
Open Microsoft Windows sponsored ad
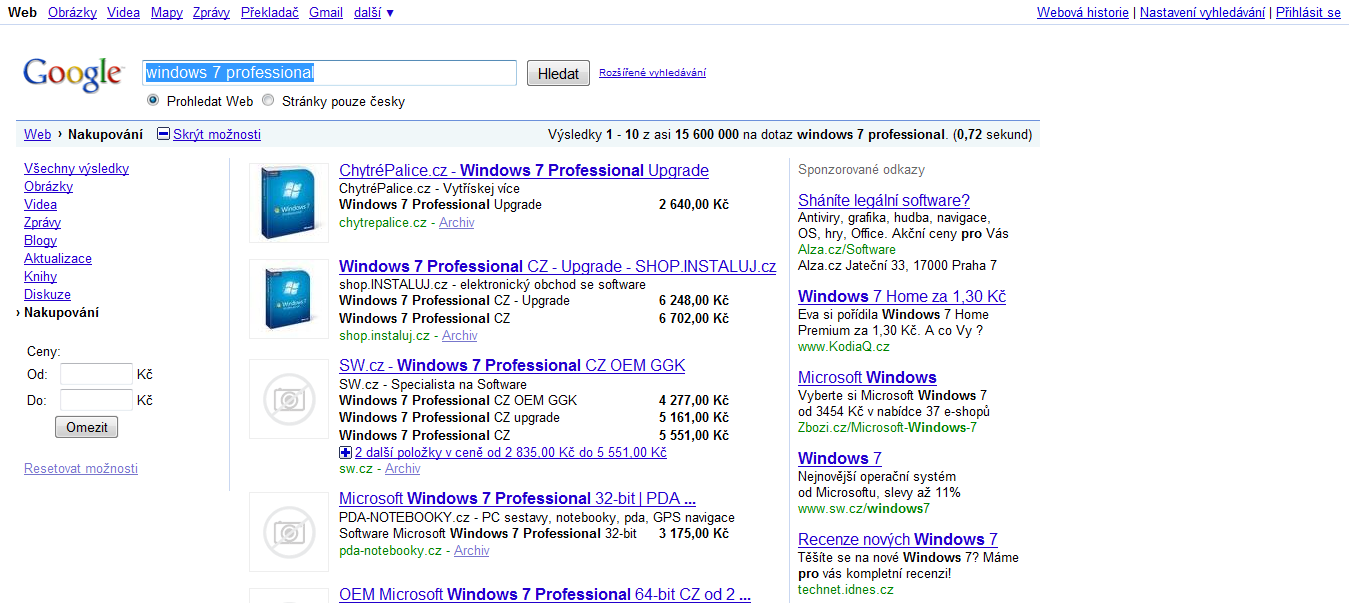(x=867, y=378)
